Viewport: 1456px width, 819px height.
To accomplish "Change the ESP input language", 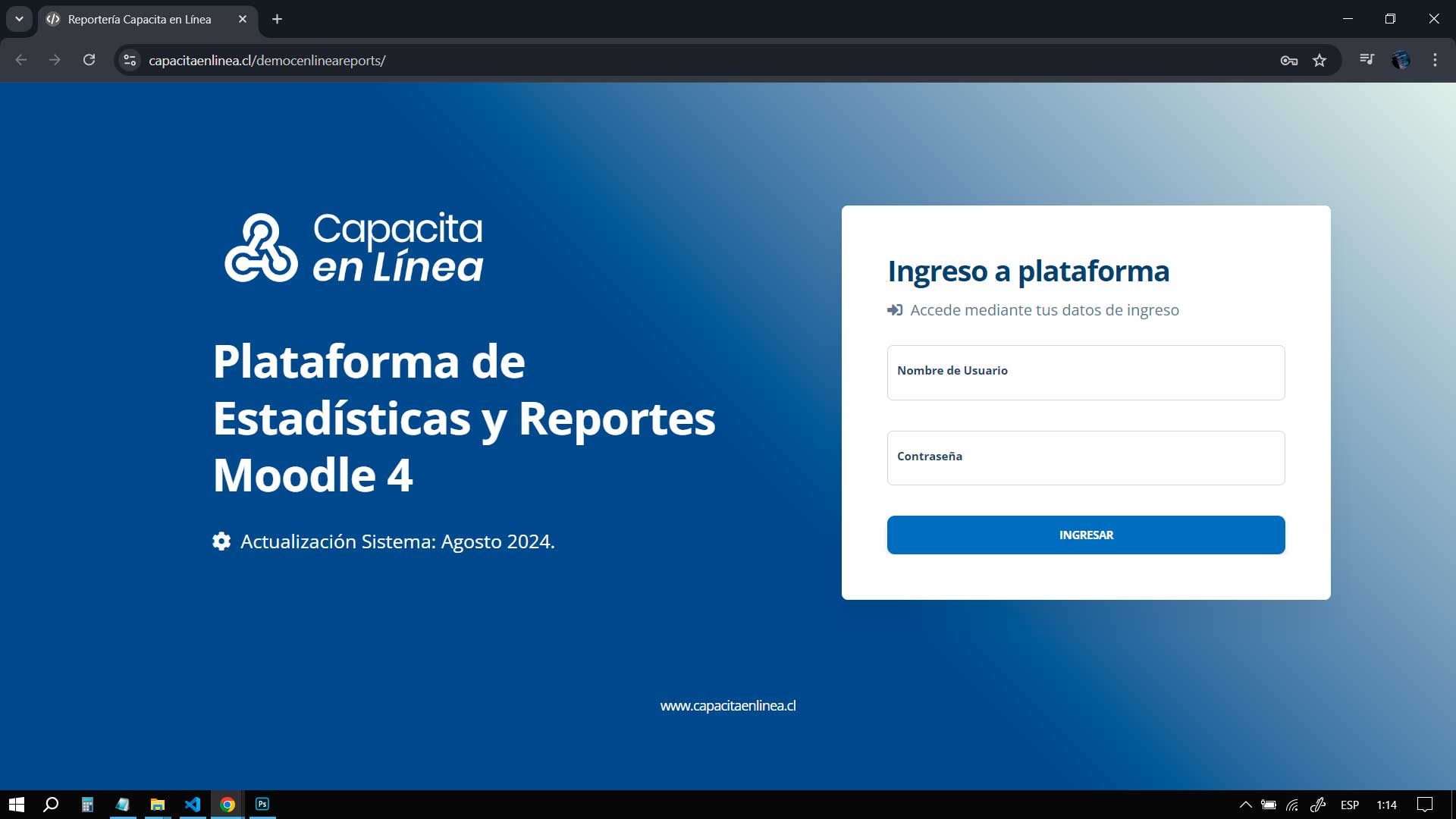I will (x=1350, y=805).
